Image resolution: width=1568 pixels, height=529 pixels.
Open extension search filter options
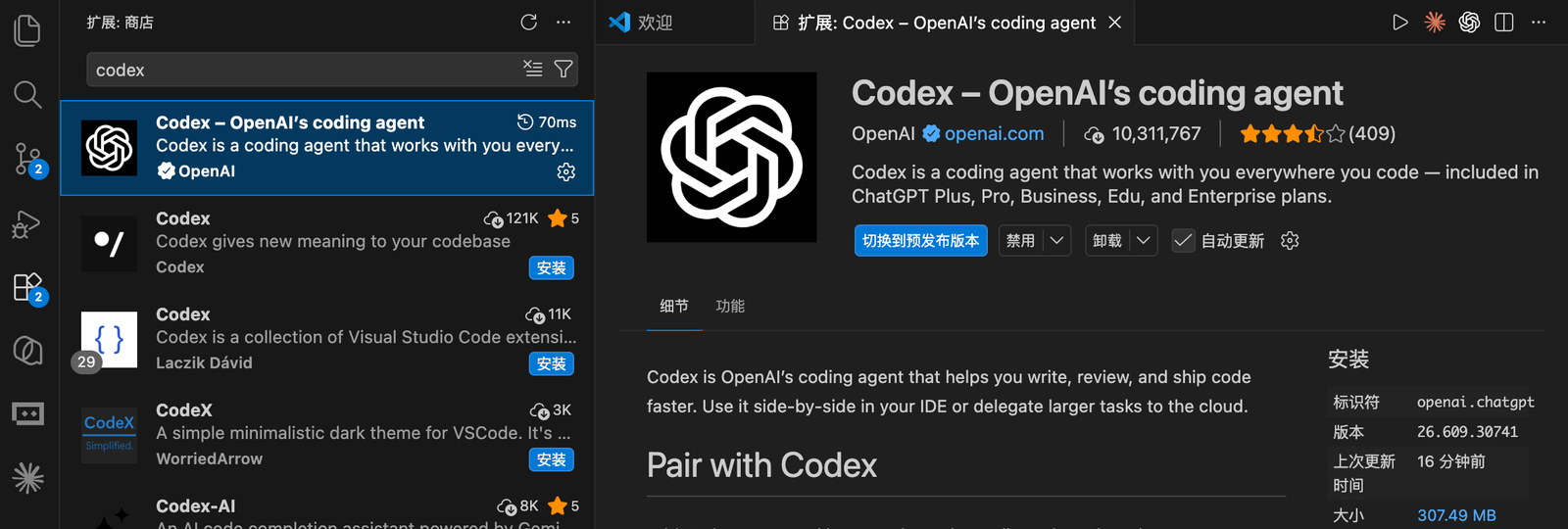pos(563,69)
